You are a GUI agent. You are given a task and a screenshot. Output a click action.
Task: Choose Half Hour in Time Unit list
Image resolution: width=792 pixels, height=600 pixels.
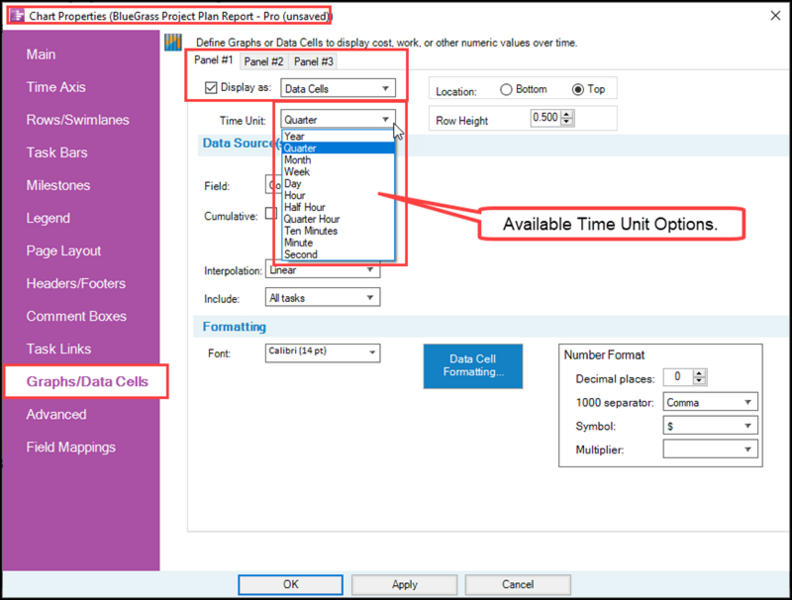click(x=338, y=207)
